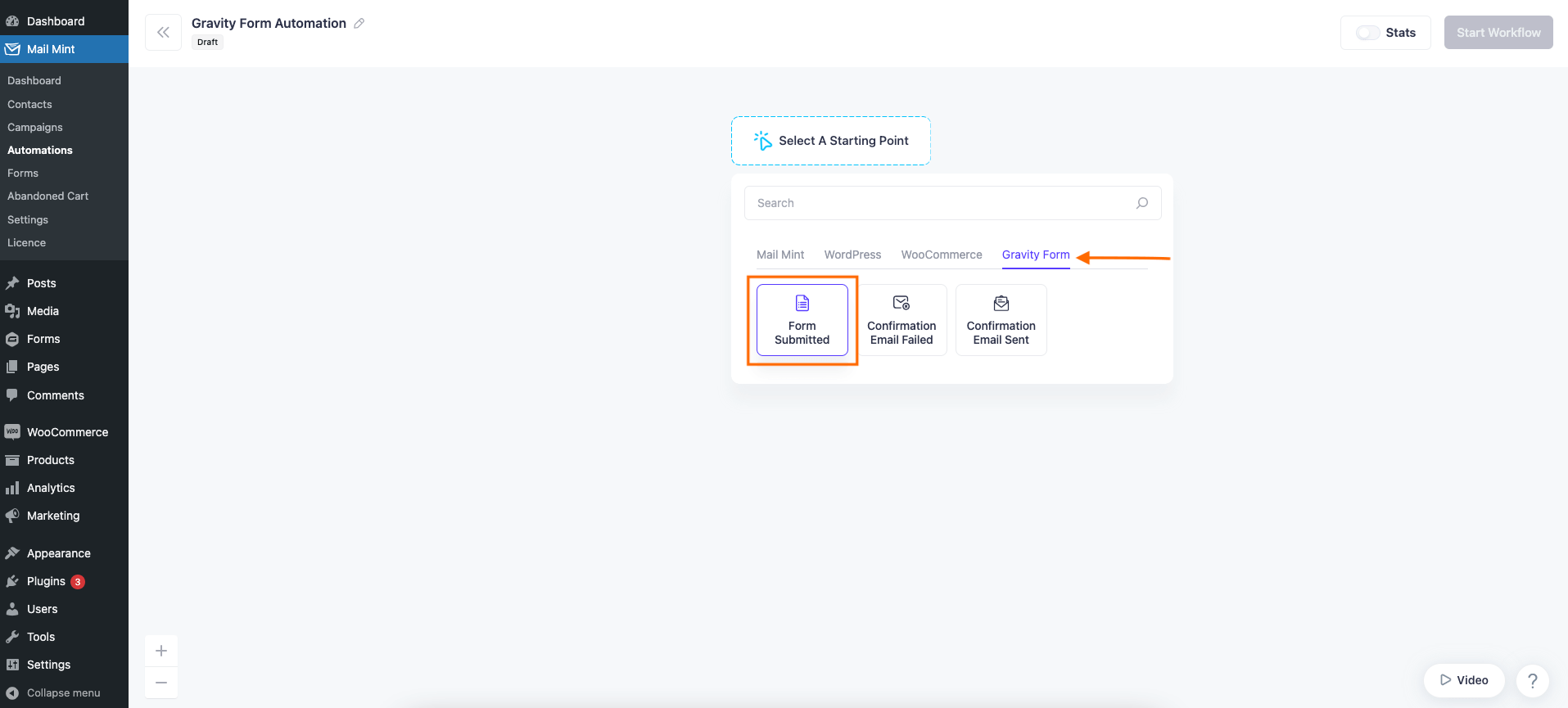Open the Video tutorial button
1568x708 pixels.
[1464, 680]
